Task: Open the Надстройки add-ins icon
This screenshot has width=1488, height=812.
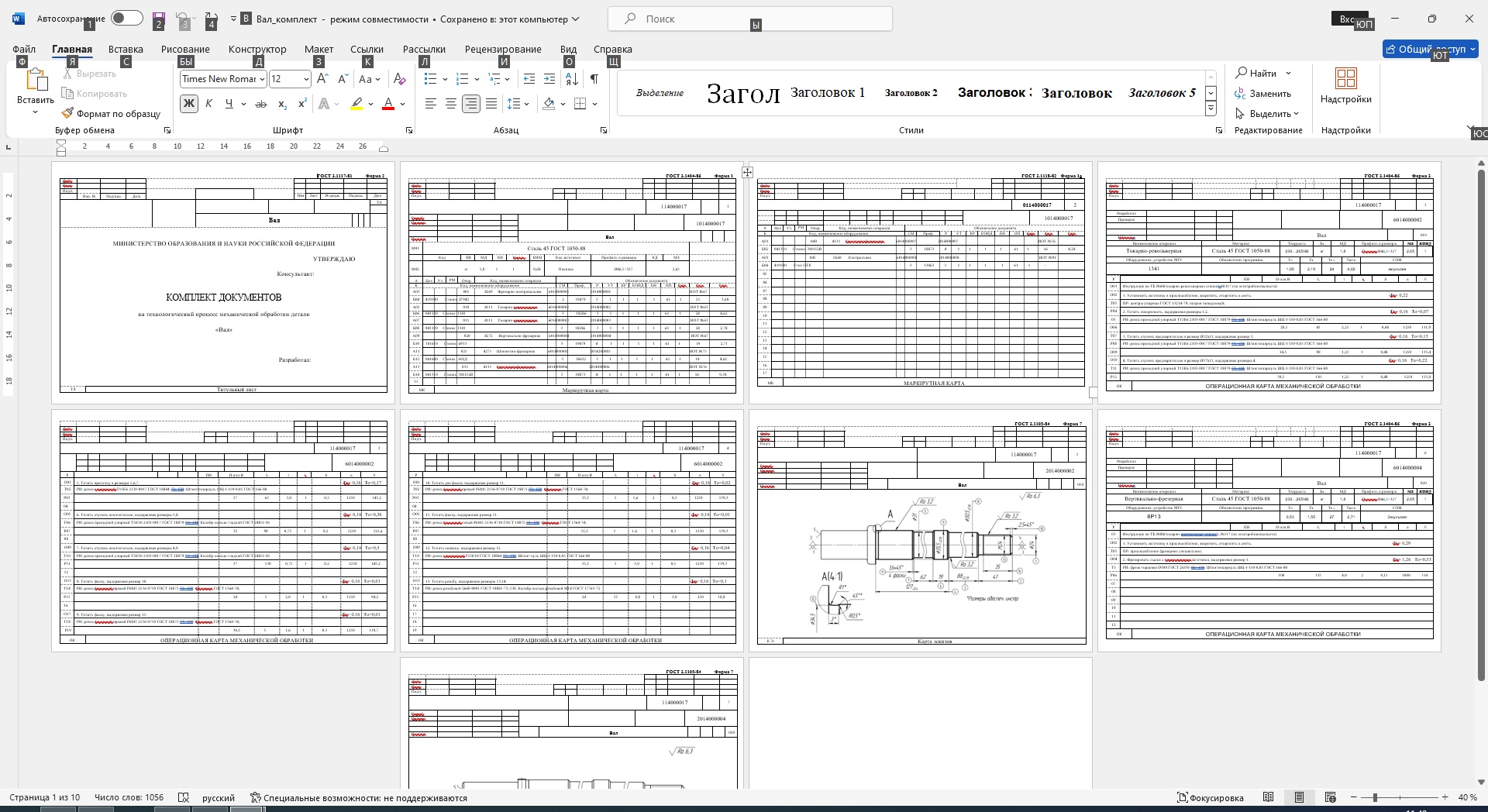Action: 1345,79
